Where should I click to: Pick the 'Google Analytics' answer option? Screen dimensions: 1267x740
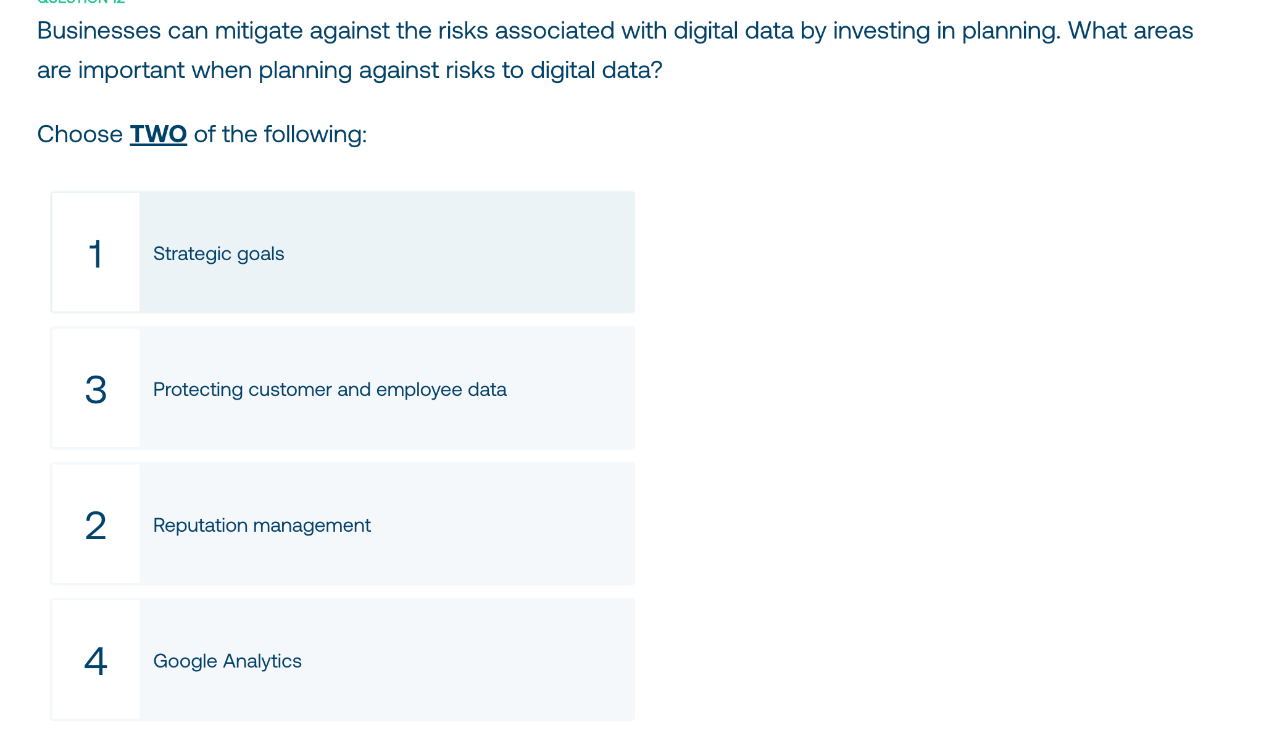click(x=342, y=659)
